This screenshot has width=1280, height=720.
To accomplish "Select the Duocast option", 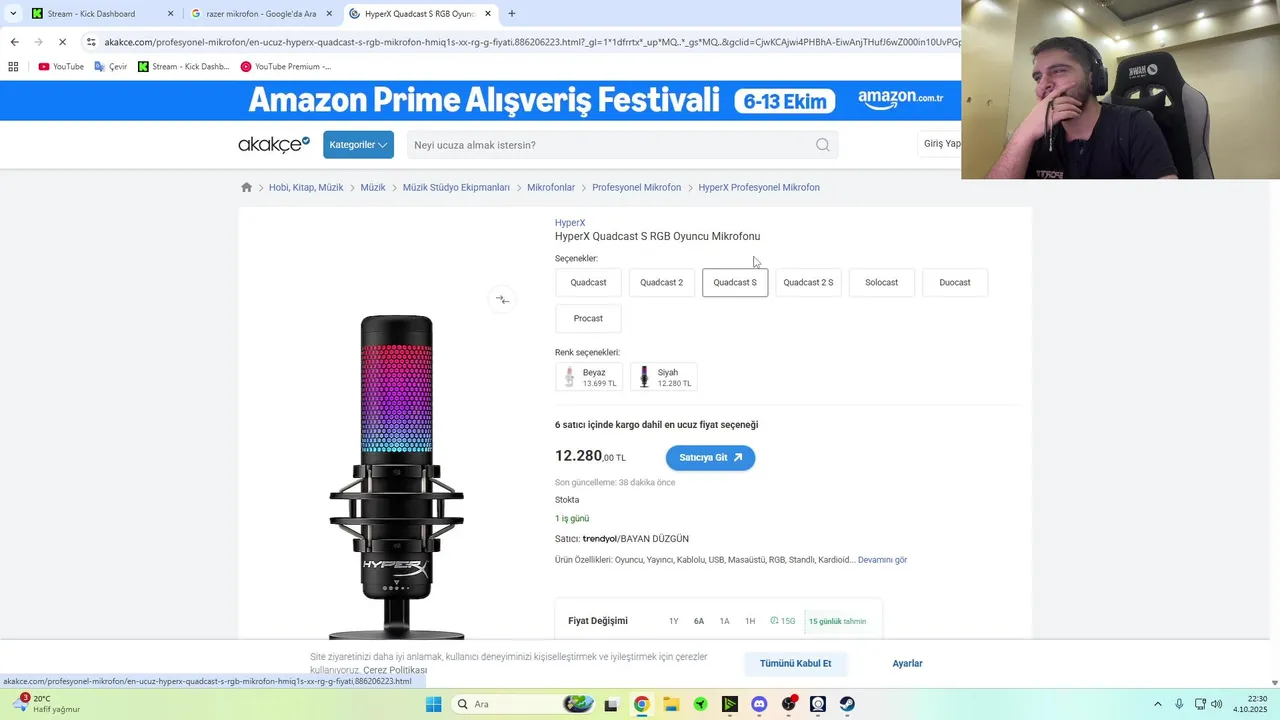I will (955, 282).
